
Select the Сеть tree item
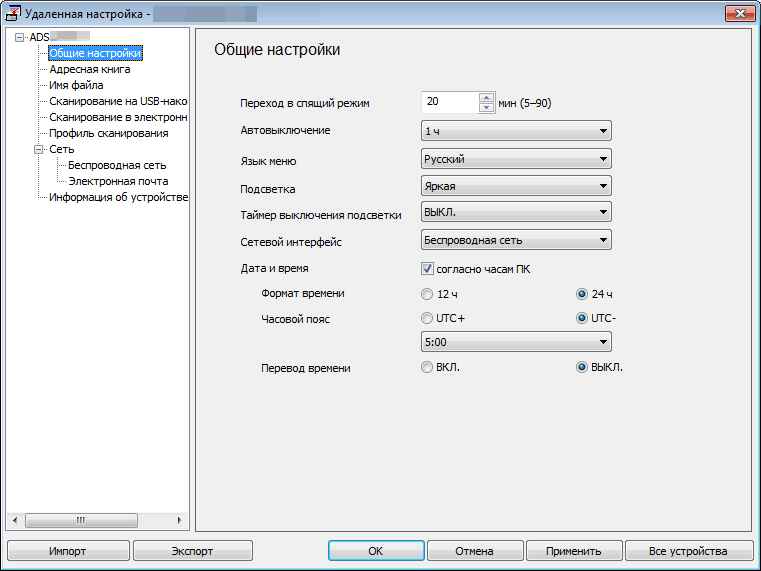[x=62, y=149]
